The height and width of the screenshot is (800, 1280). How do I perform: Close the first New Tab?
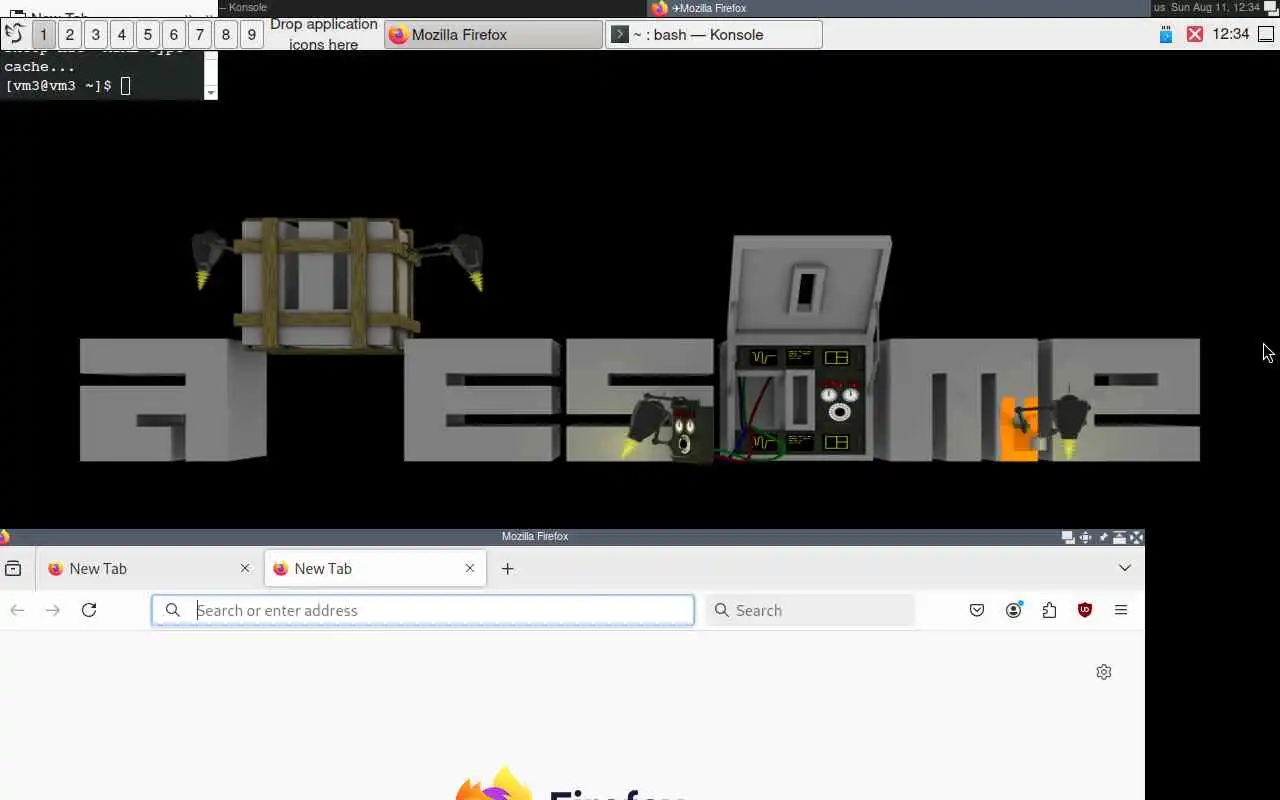pyautogui.click(x=245, y=568)
